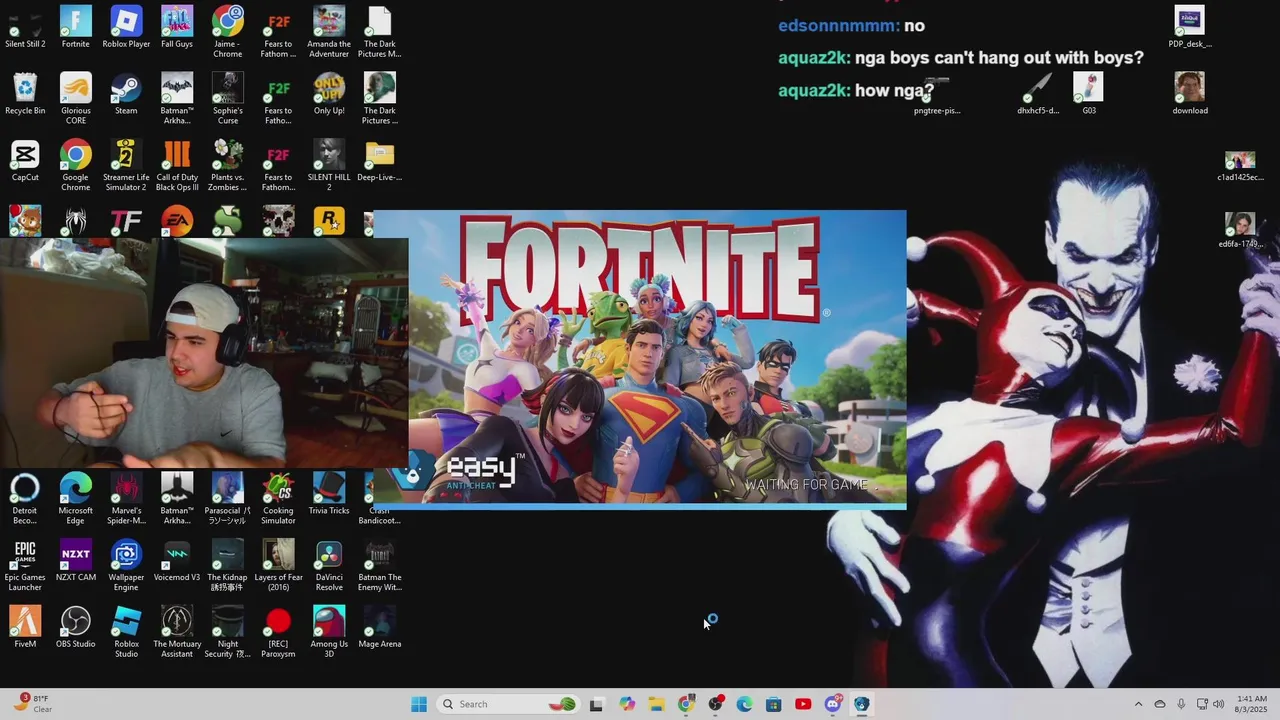This screenshot has height=720, width=1280.
Task: Select the Trivia Tricks desktop icon
Action: 329,494
